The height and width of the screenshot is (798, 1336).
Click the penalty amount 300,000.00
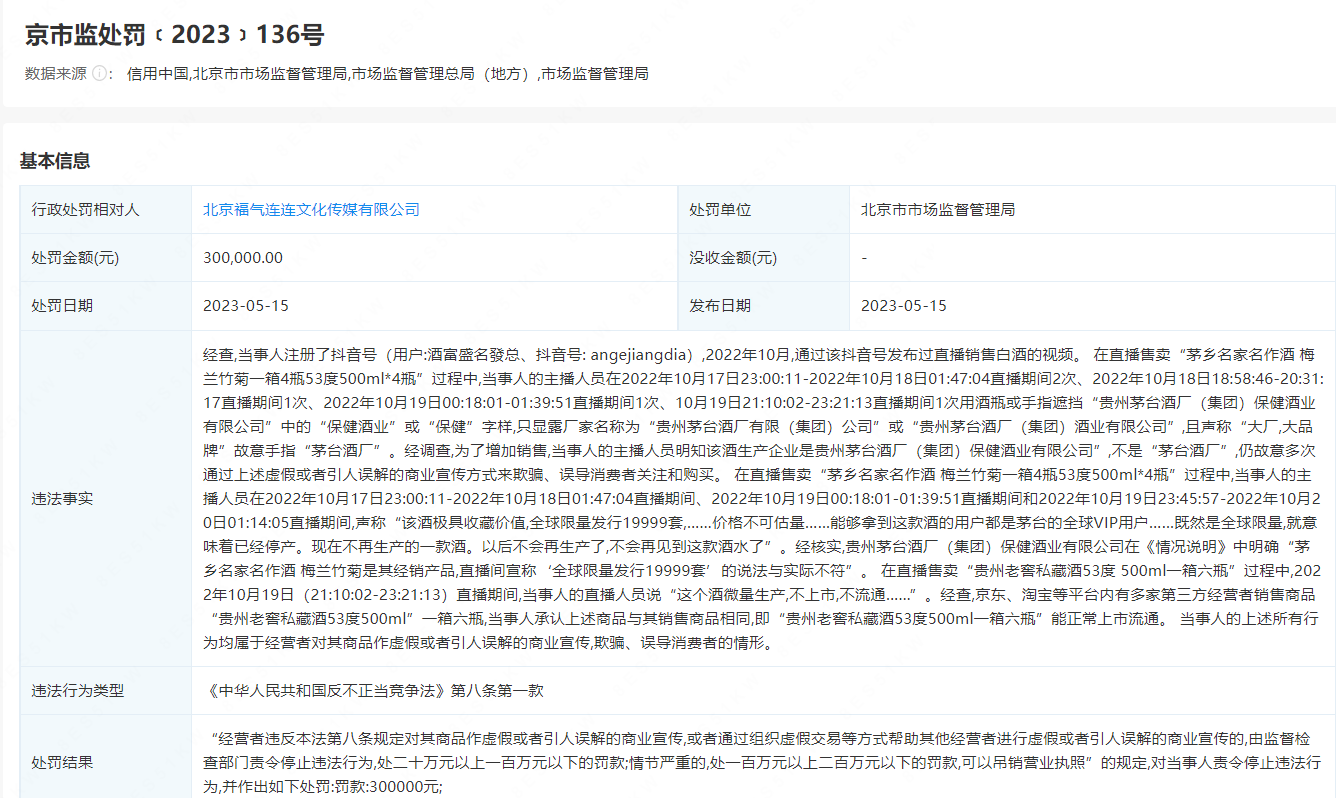pyautogui.click(x=243, y=258)
